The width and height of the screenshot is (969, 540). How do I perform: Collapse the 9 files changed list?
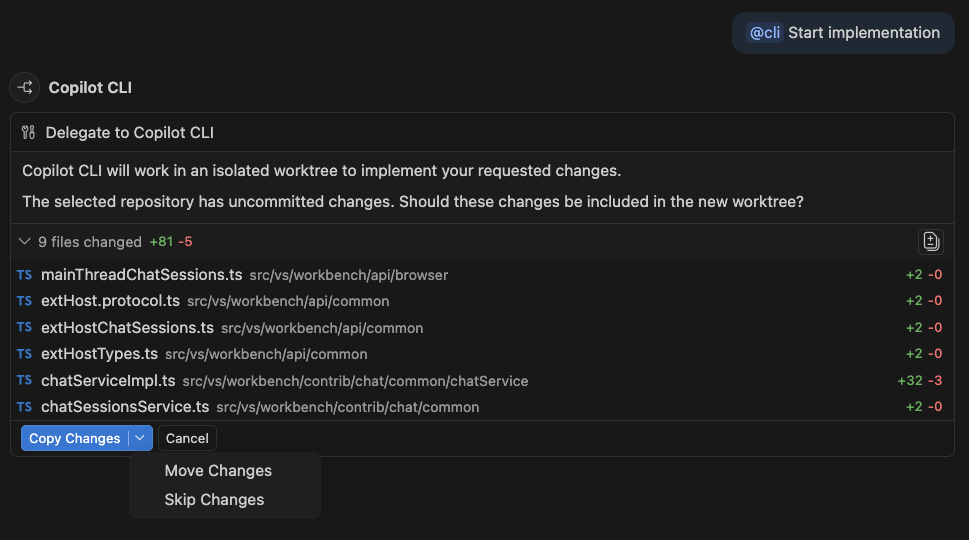click(x=25, y=242)
